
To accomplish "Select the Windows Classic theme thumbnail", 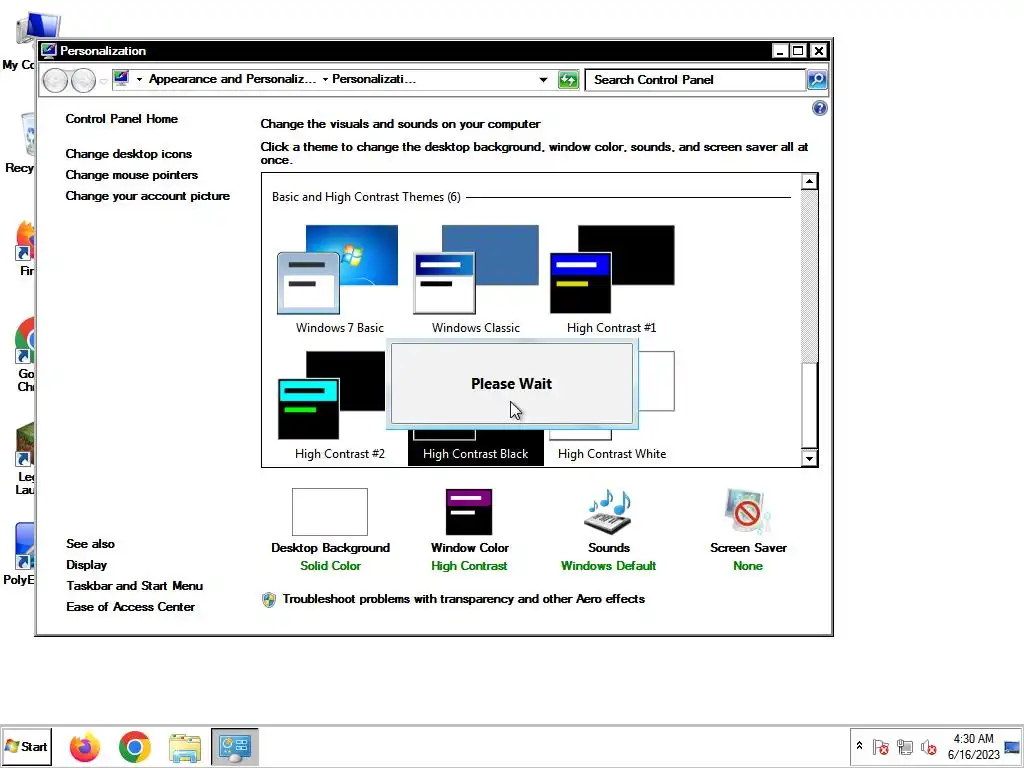I will click(x=476, y=269).
